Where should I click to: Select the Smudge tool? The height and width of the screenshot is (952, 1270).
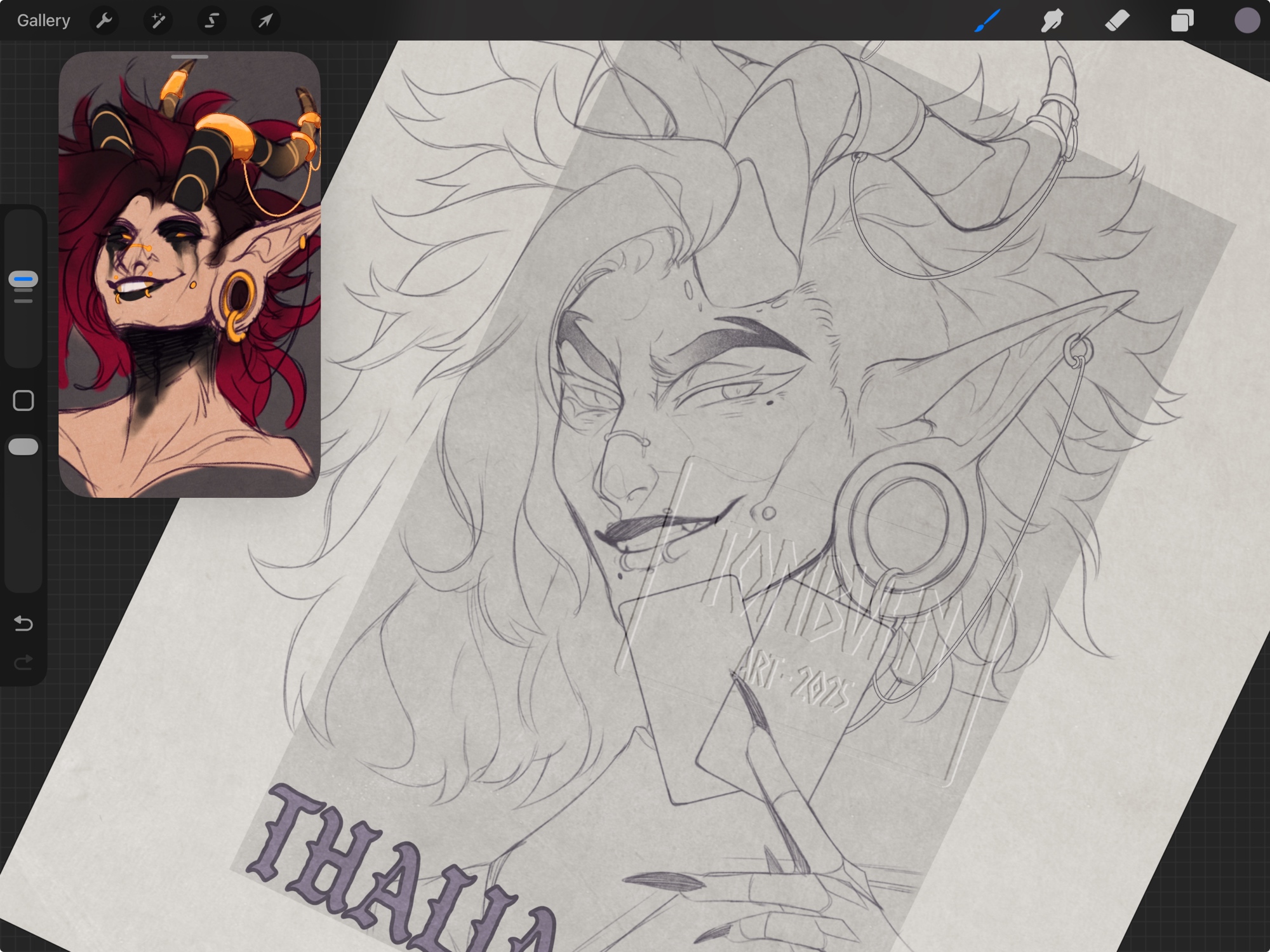(x=1052, y=20)
